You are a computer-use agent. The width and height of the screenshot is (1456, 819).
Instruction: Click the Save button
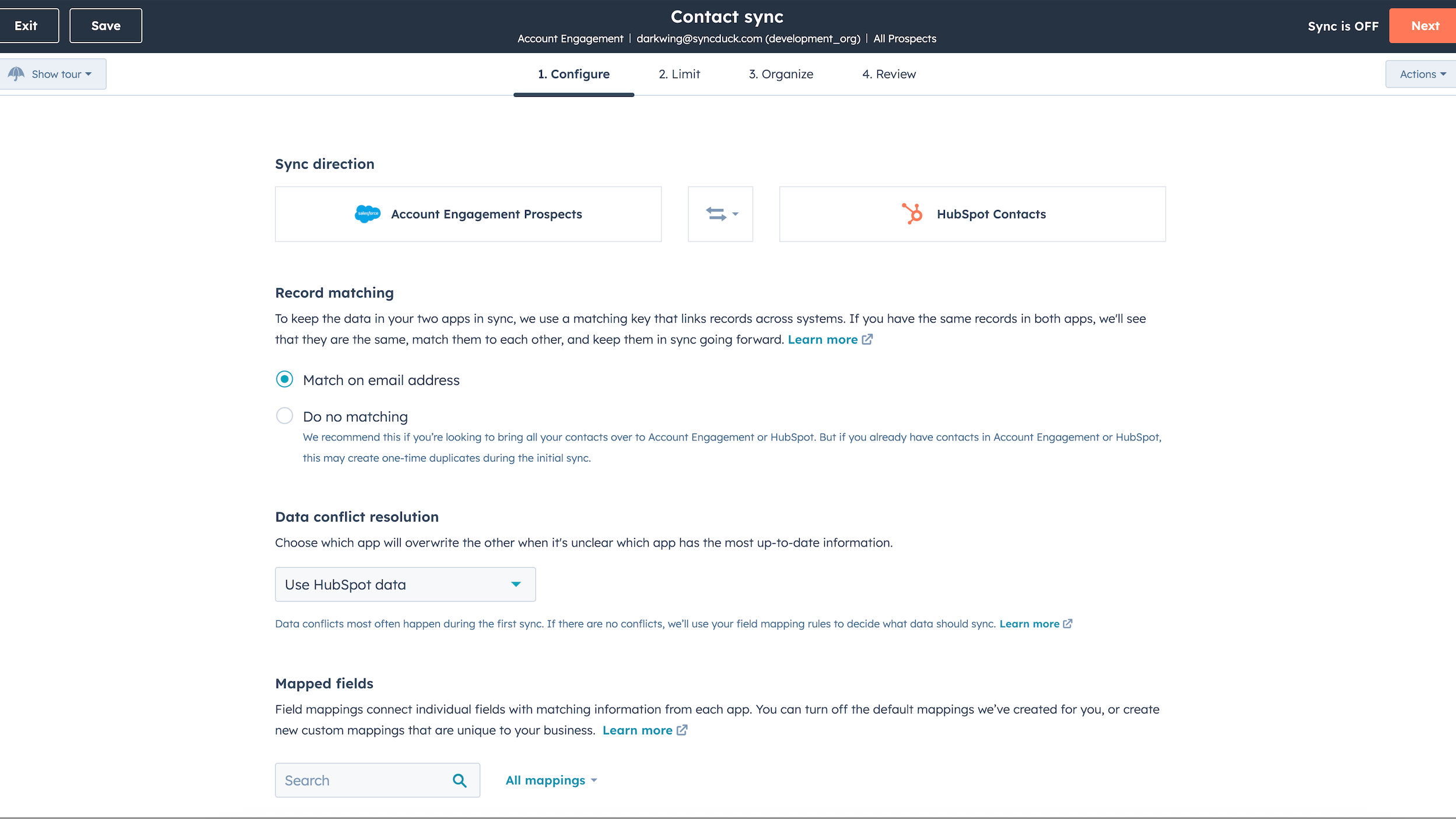[106, 26]
